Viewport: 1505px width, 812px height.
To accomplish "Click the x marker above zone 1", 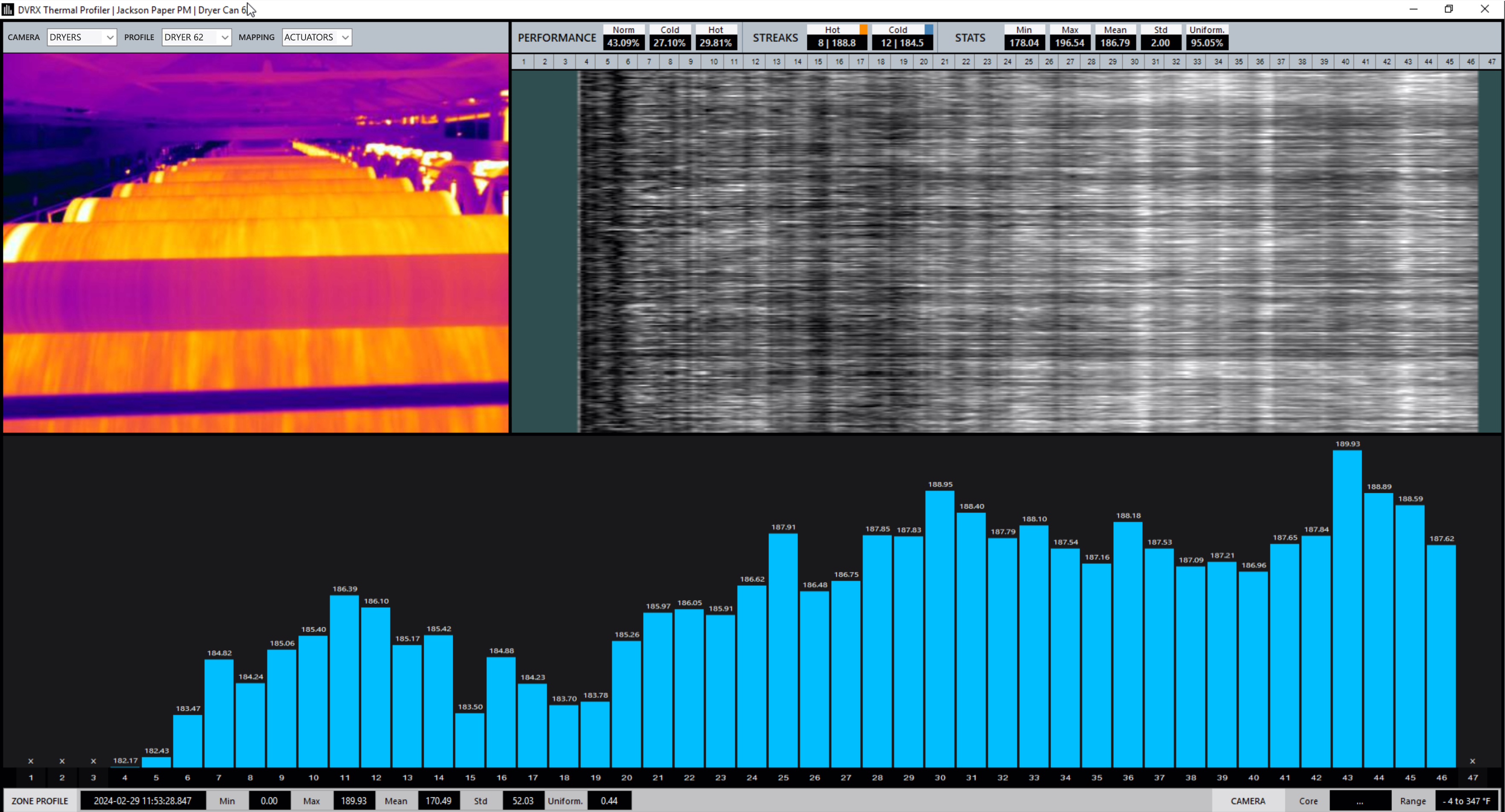I will coord(31,761).
